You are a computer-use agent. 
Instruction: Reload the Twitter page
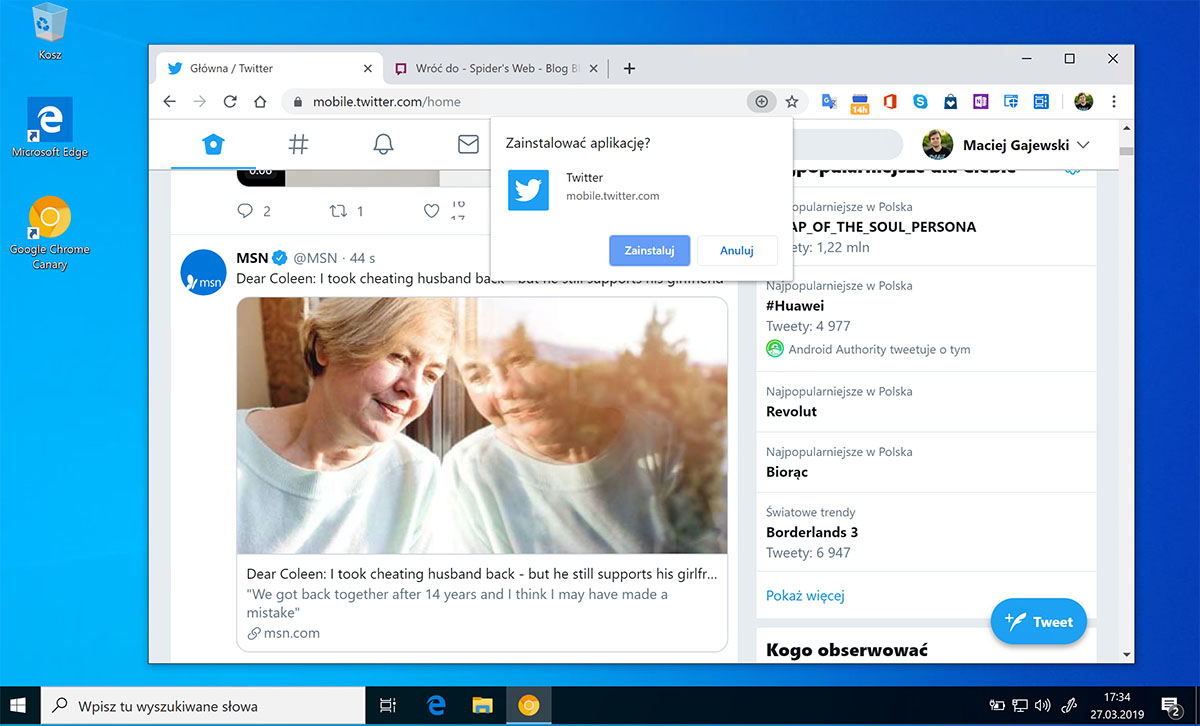click(x=230, y=101)
